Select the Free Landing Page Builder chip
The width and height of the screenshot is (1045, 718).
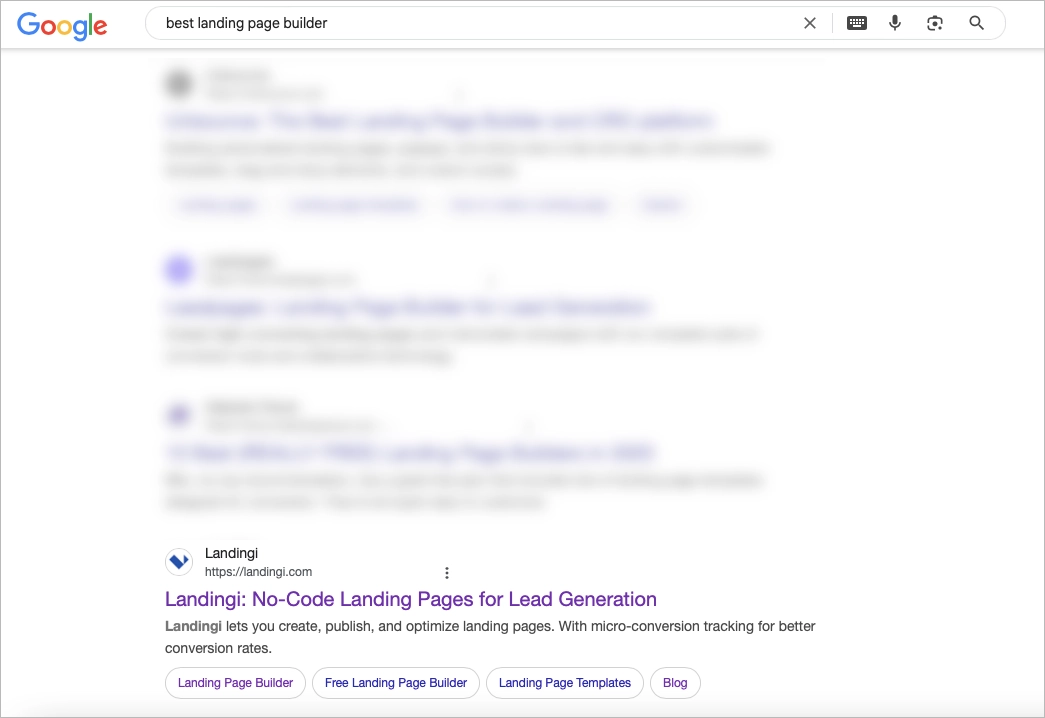click(x=395, y=683)
